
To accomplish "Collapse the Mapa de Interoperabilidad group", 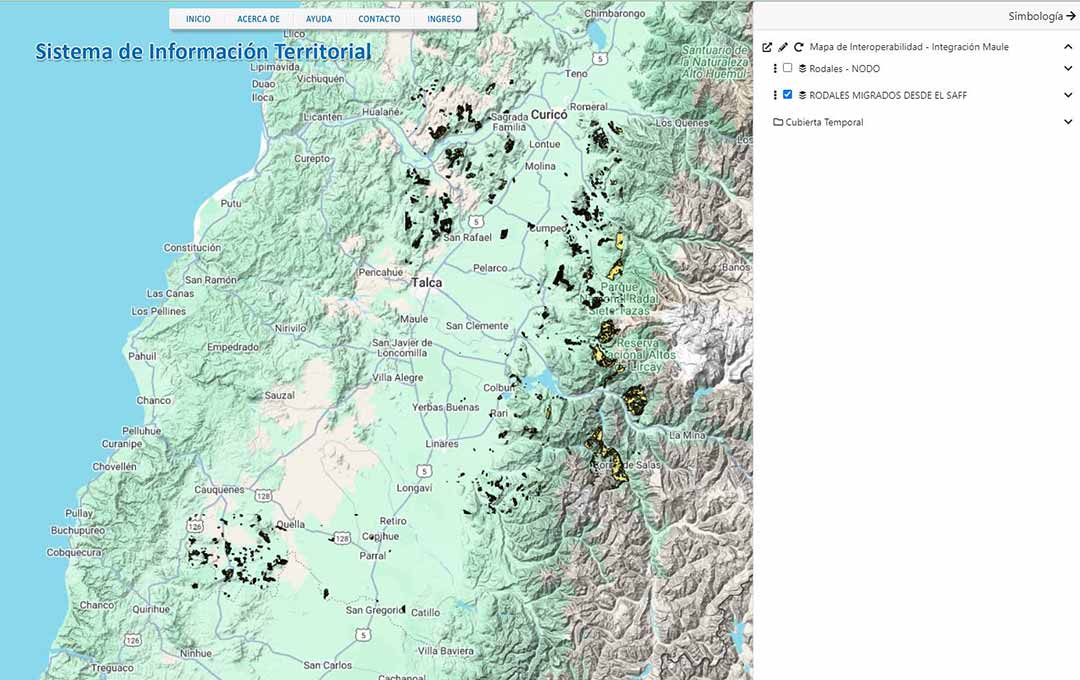I will pos(1068,47).
